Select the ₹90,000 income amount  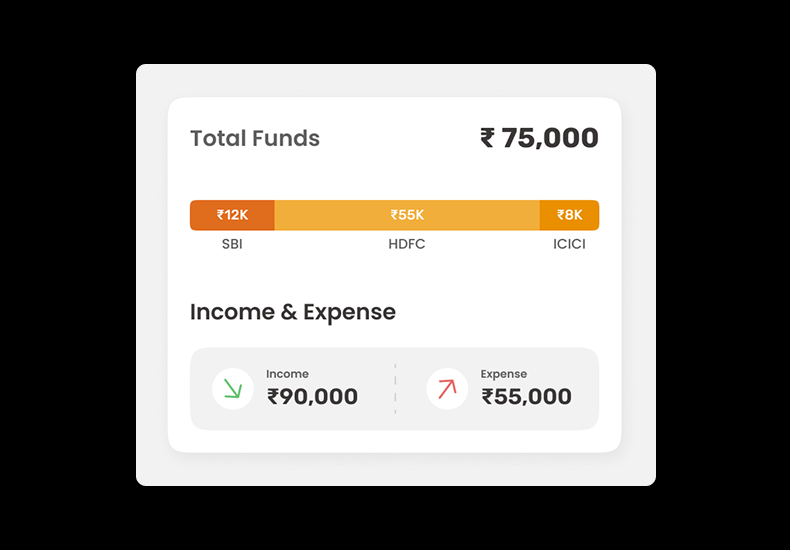click(313, 397)
